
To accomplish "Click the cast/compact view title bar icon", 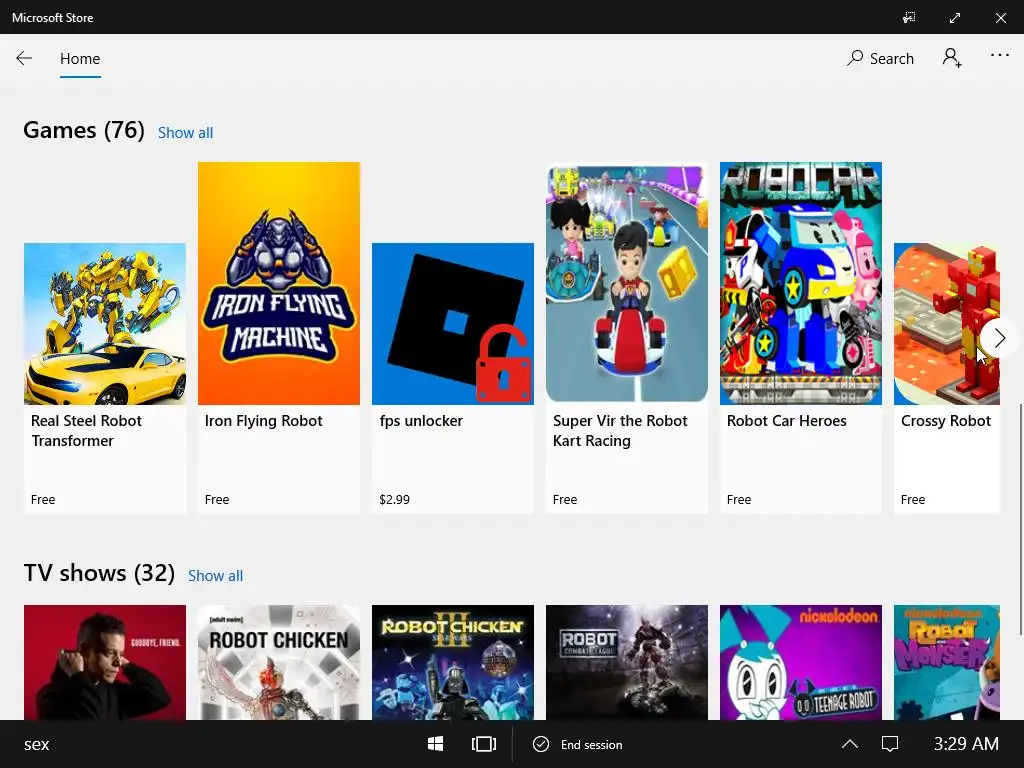I will click(909, 18).
